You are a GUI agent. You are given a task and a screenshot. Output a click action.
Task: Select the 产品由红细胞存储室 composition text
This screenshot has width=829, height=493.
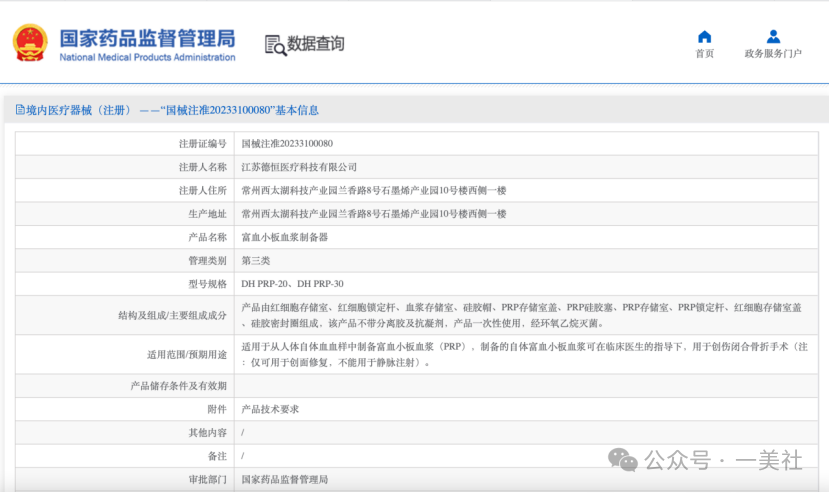(x=521, y=315)
